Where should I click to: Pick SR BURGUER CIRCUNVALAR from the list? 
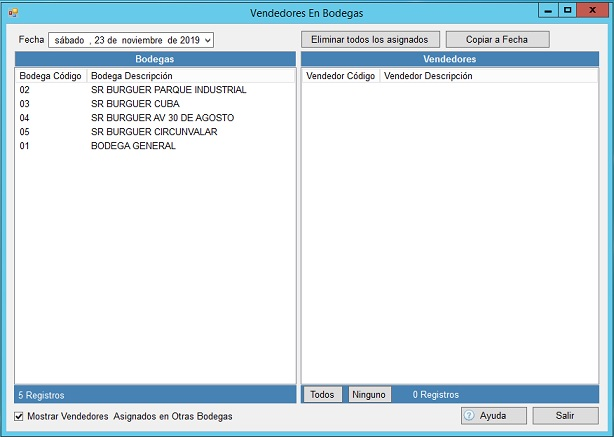click(153, 132)
